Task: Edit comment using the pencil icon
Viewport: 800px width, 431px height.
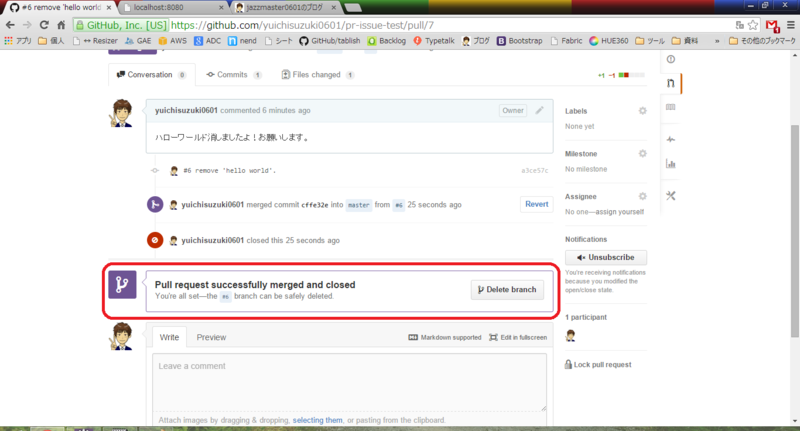Action: [539, 110]
